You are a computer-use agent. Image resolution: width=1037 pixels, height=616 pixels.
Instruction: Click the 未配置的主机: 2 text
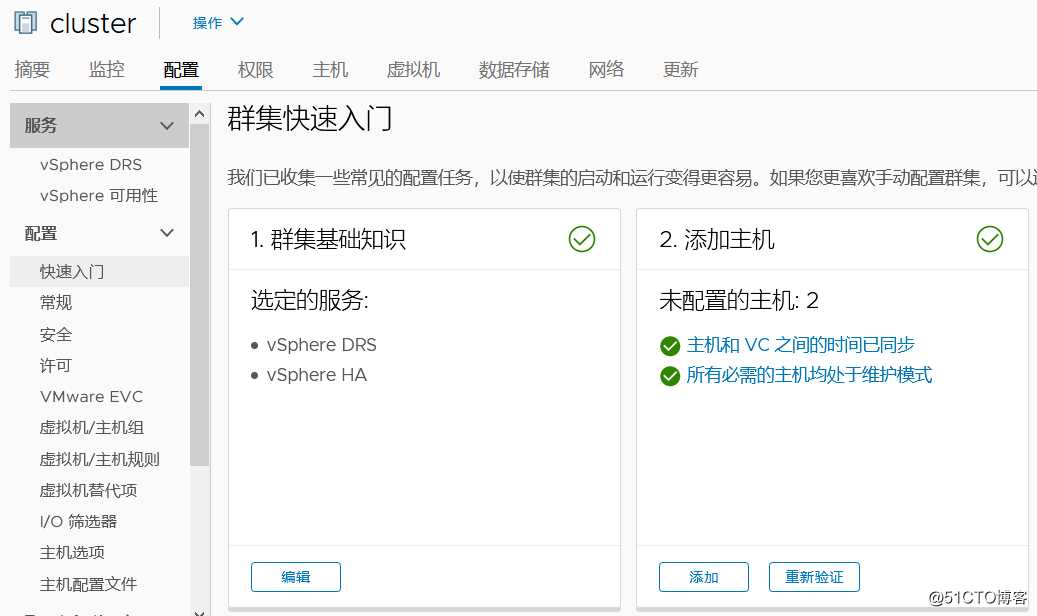739,300
